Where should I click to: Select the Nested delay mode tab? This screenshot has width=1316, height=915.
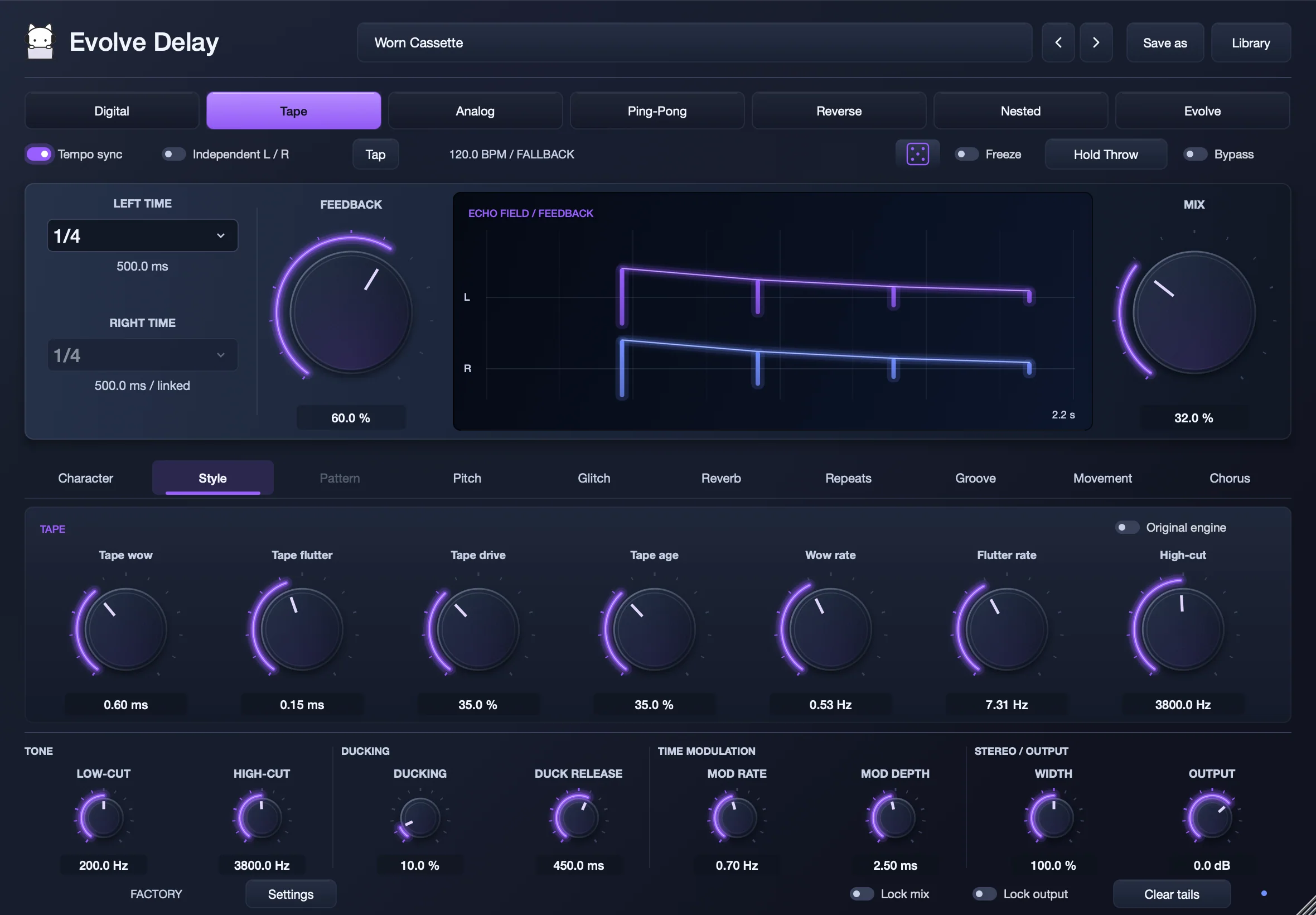point(1020,110)
